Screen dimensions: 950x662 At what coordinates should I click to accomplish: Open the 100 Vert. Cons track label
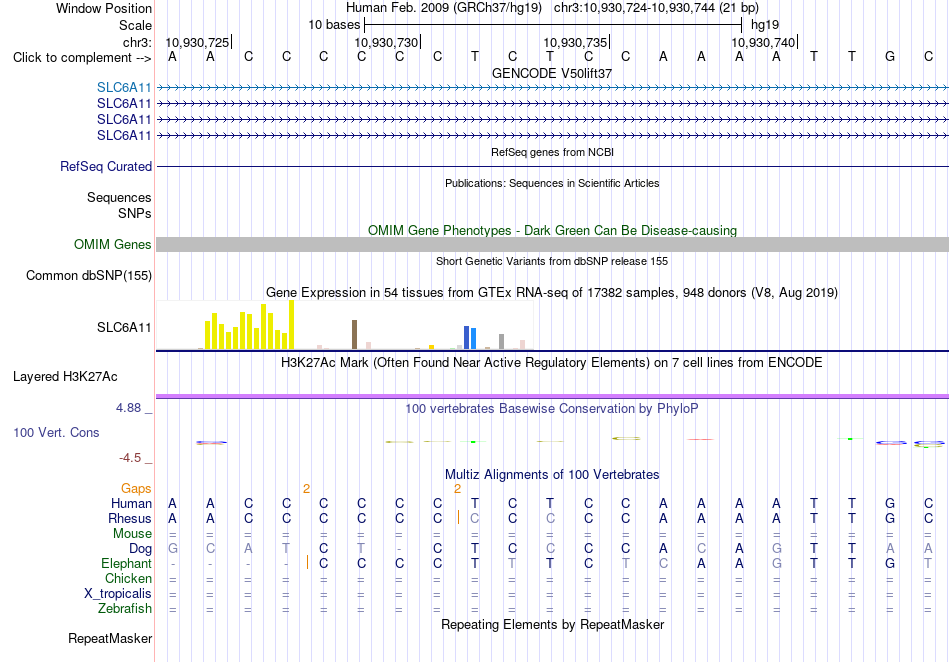click(x=56, y=432)
